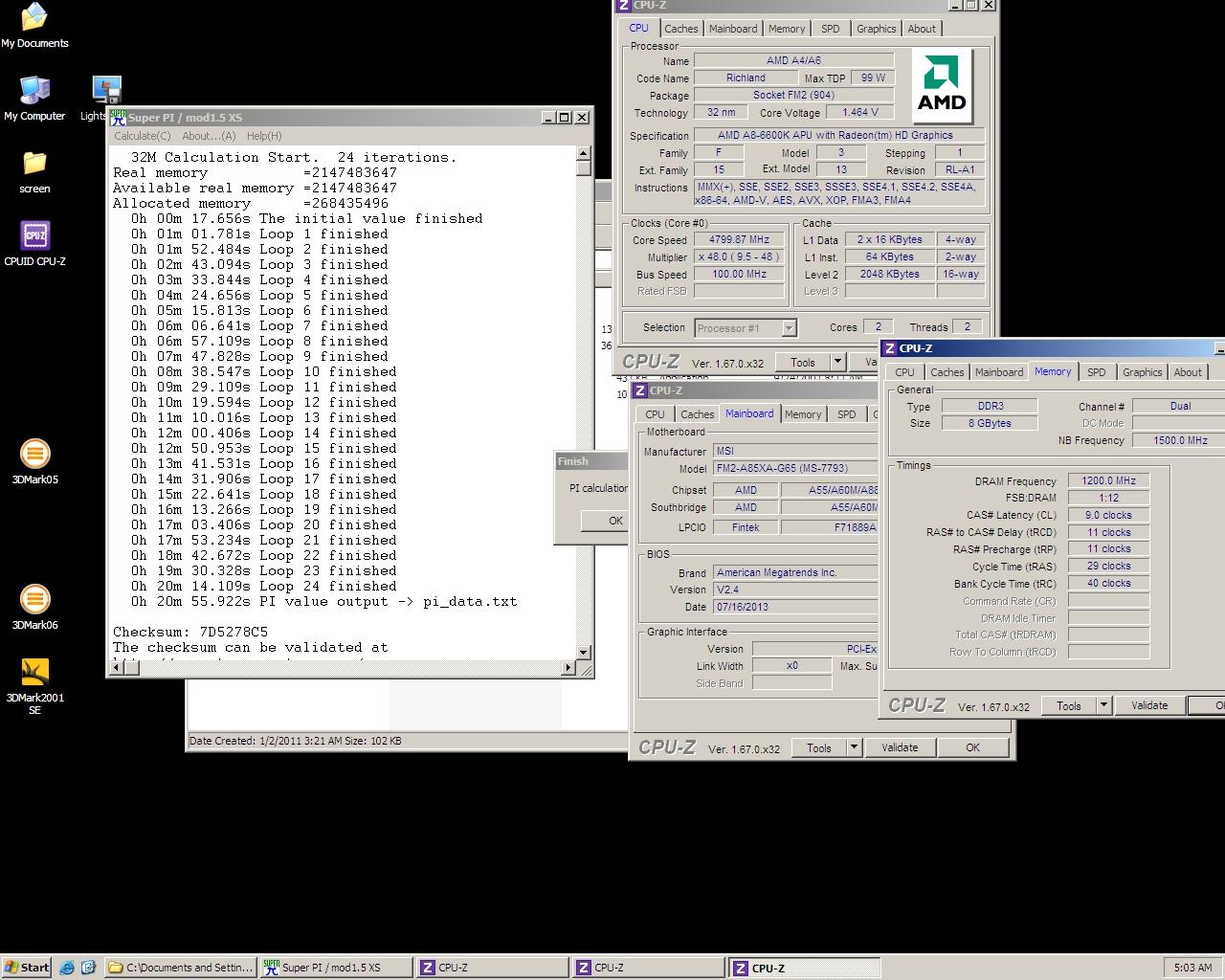Image resolution: width=1225 pixels, height=980 pixels.
Task: Click Mainboard Model FM2-A85XA-G65 field
Action: tap(795, 469)
